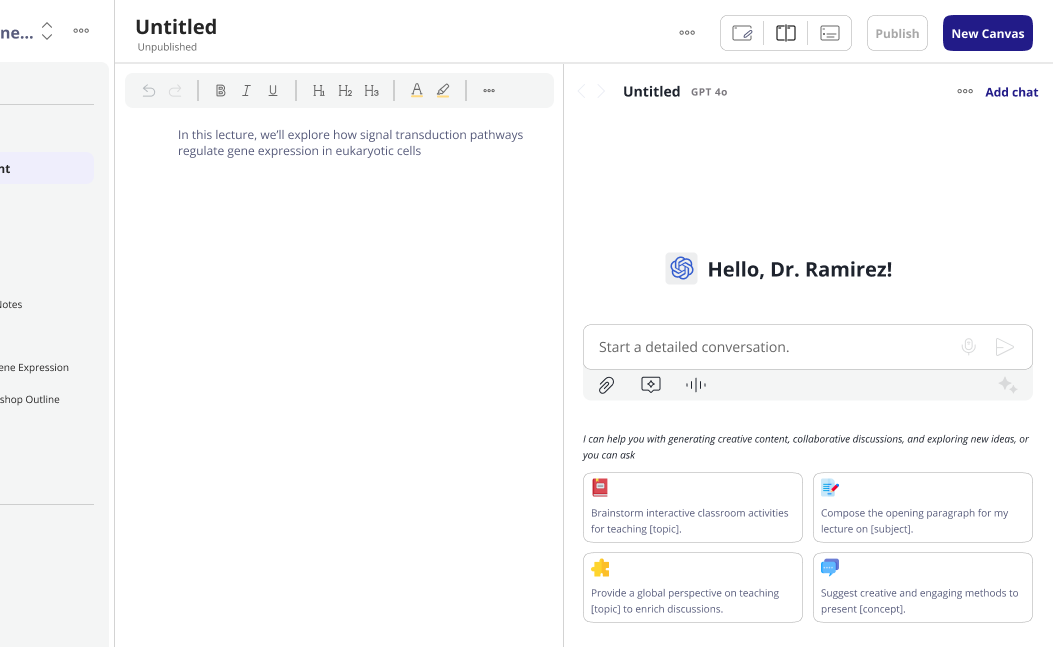Switch to chat-only view layout
The height and width of the screenshot is (647, 1053).
(829, 33)
